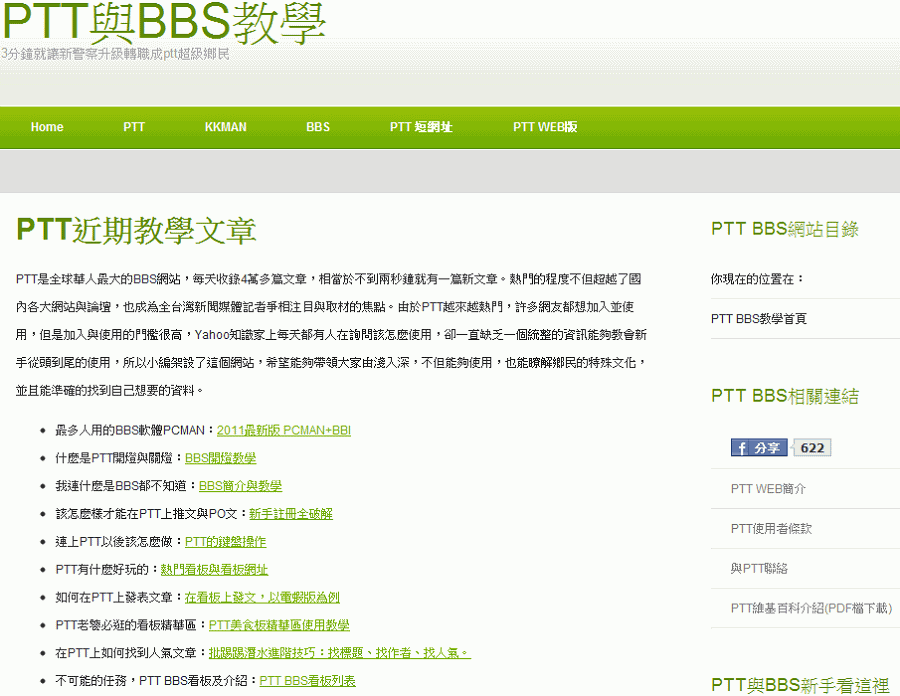Open the Home menu item

pos(47,127)
